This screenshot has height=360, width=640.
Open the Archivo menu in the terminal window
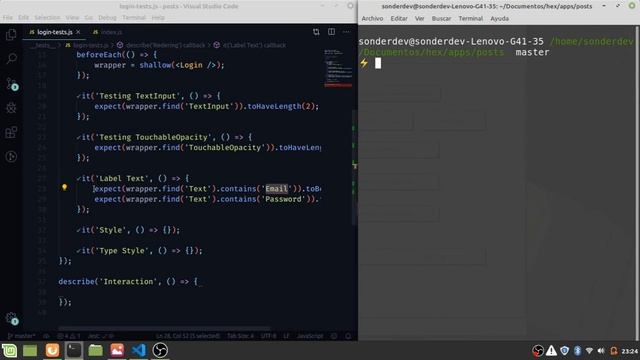[x=372, y=18]
